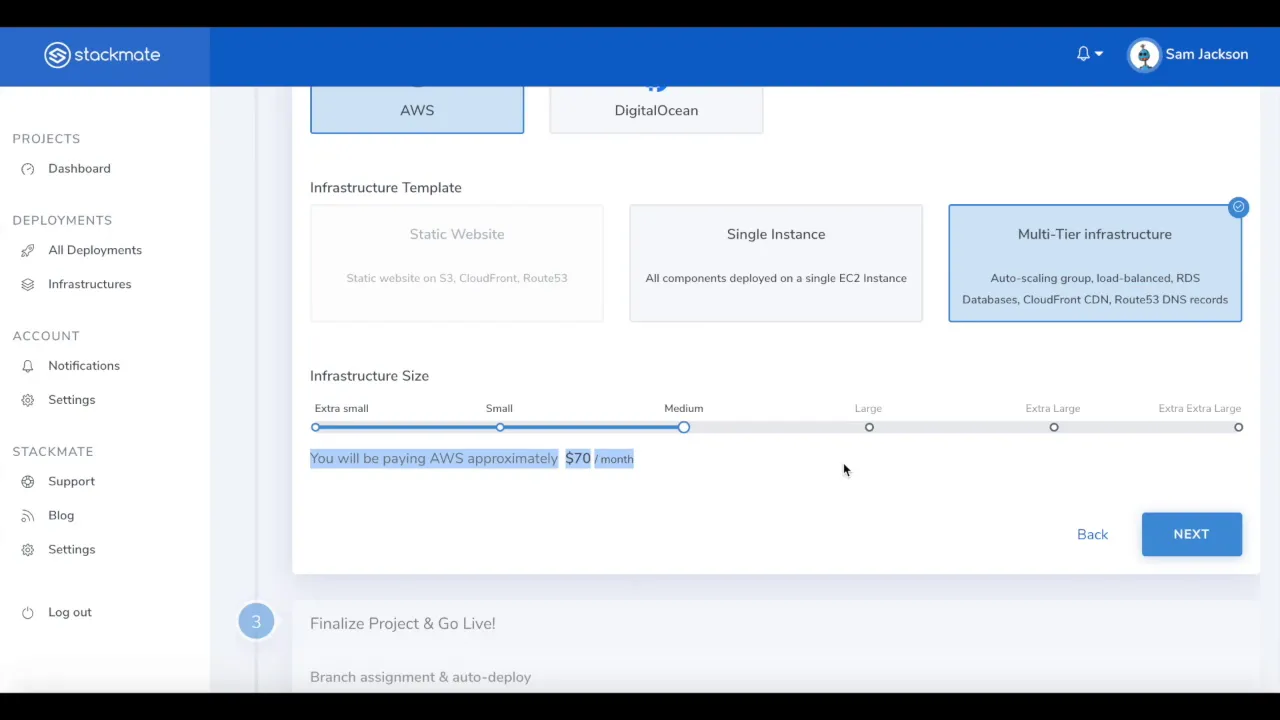Open Account Settings
This screenshot has width=1280, height=720.
(72, 400)
